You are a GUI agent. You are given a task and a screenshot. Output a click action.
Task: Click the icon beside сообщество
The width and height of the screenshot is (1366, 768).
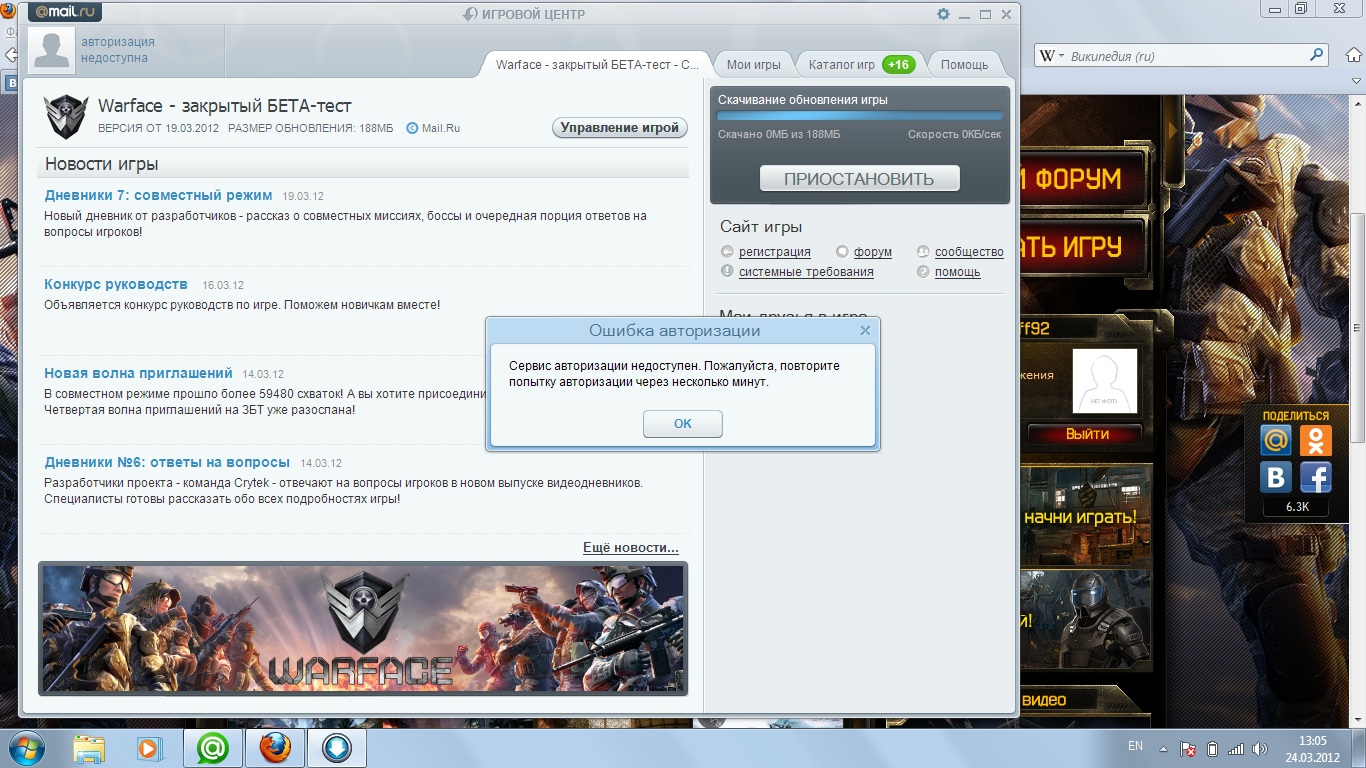pyautogui.click(x=923, y=252)
